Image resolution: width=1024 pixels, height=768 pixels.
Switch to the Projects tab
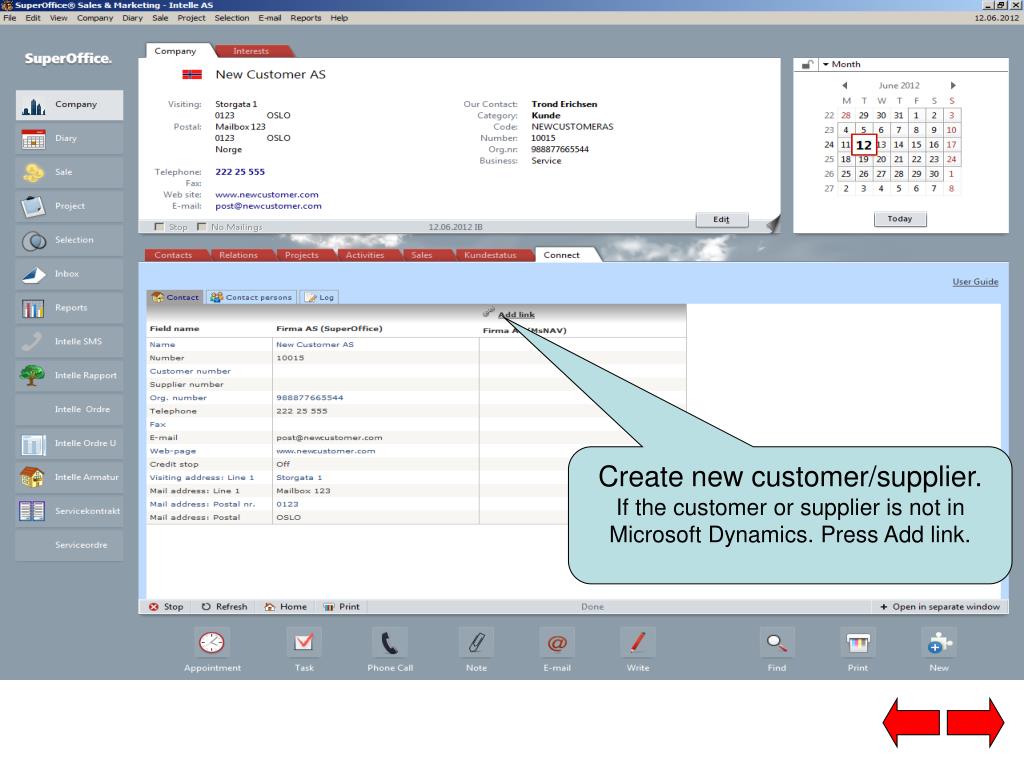pos(302,255)
